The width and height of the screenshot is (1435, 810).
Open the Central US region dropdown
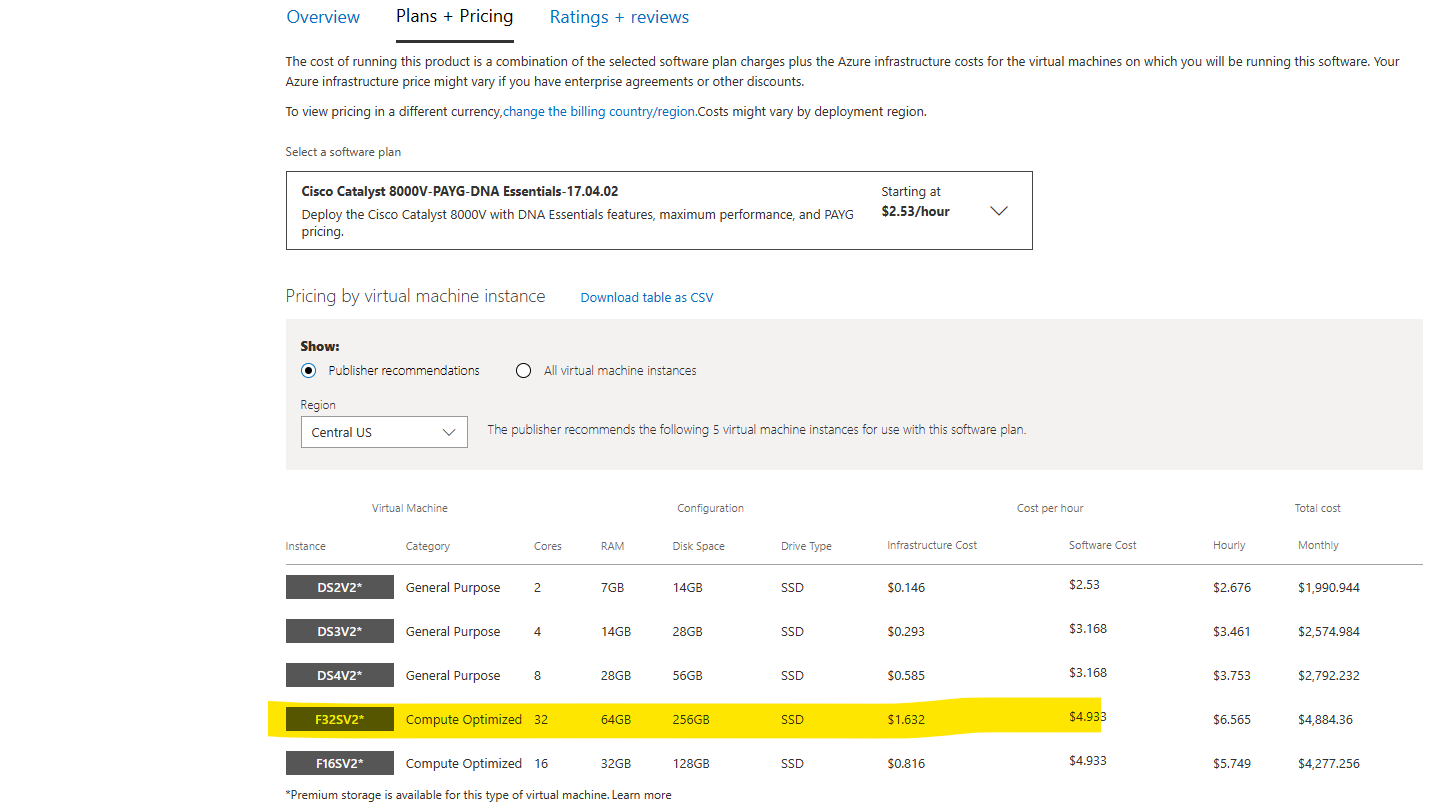click(384, 431)
